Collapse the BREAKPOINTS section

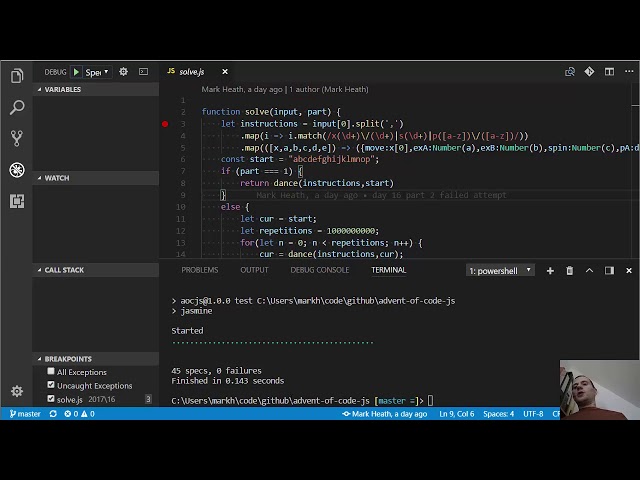pyautogui.click(x=96, y=359)
